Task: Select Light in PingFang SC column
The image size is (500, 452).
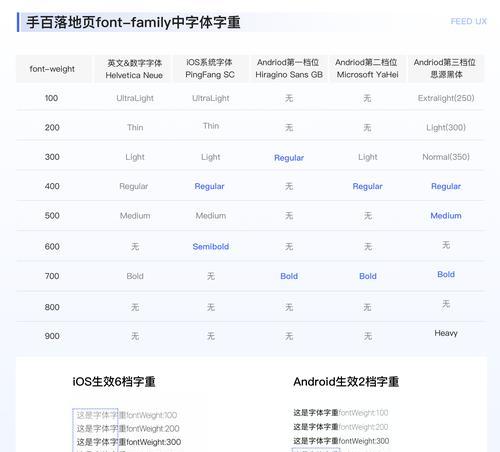Action: click(x=211, y=157)
